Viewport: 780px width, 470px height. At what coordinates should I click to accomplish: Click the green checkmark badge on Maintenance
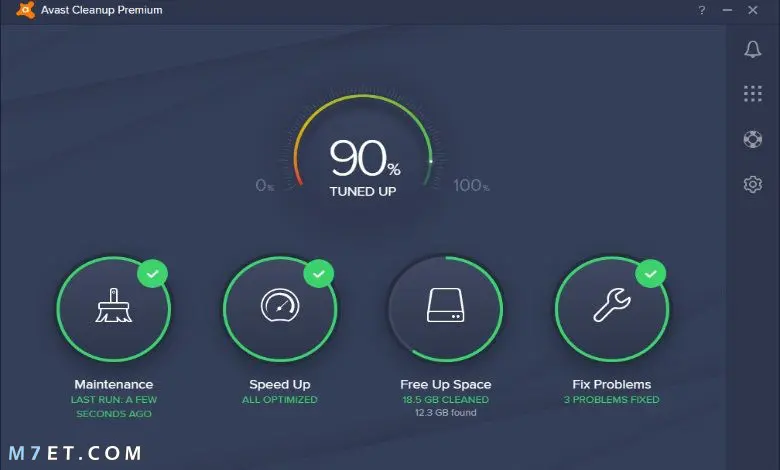(153, 274)
